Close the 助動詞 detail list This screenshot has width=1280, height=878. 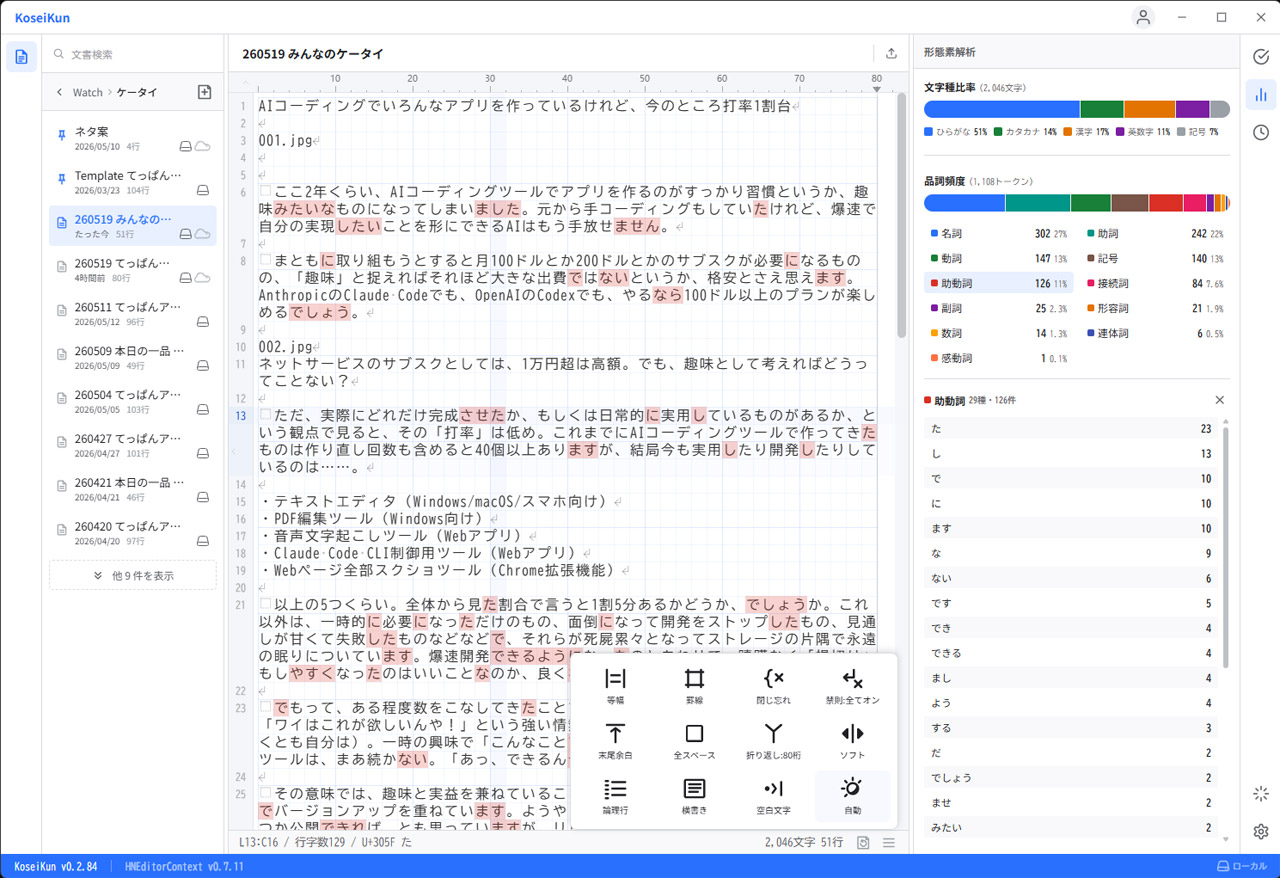1219,400
